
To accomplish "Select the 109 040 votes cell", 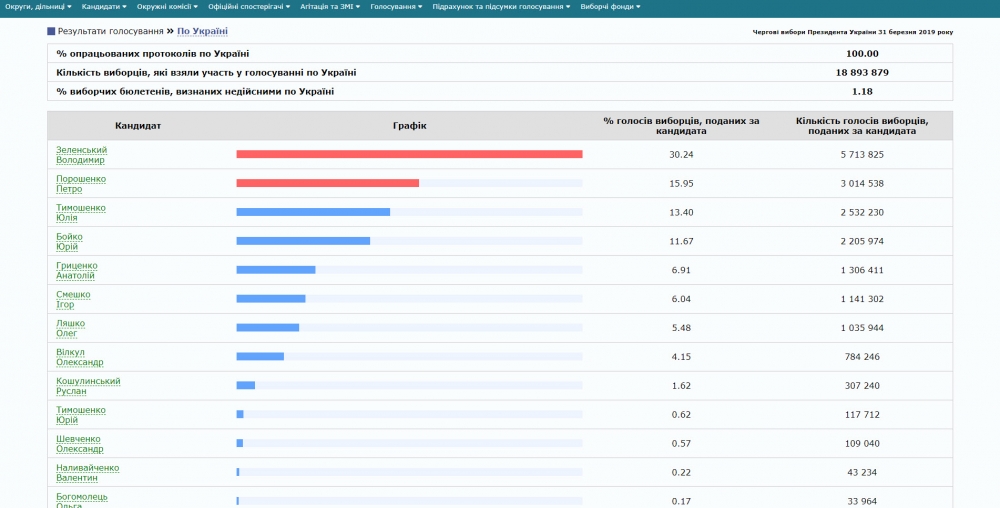I will (862, 444).
